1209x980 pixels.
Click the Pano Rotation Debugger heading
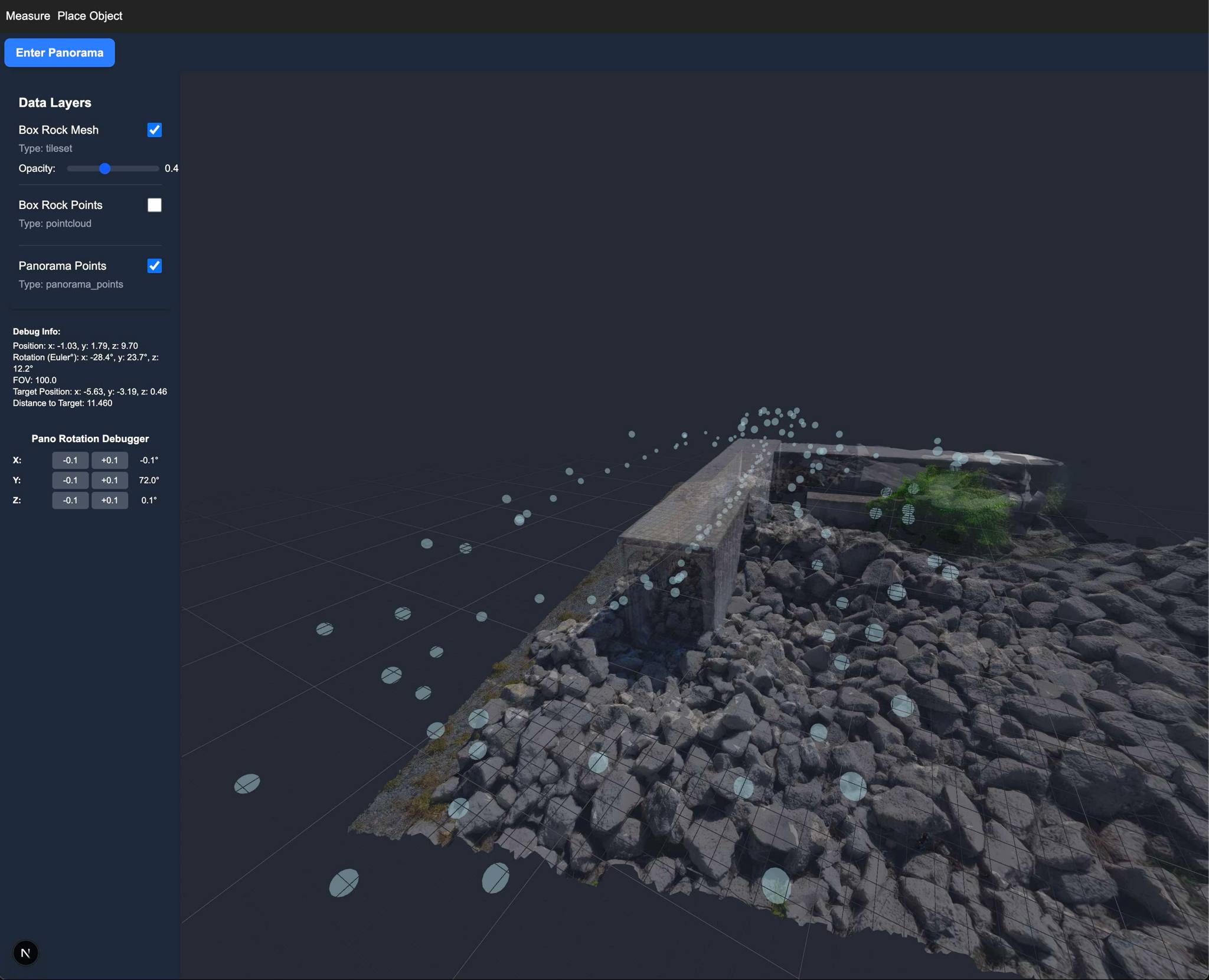[90, 439]
